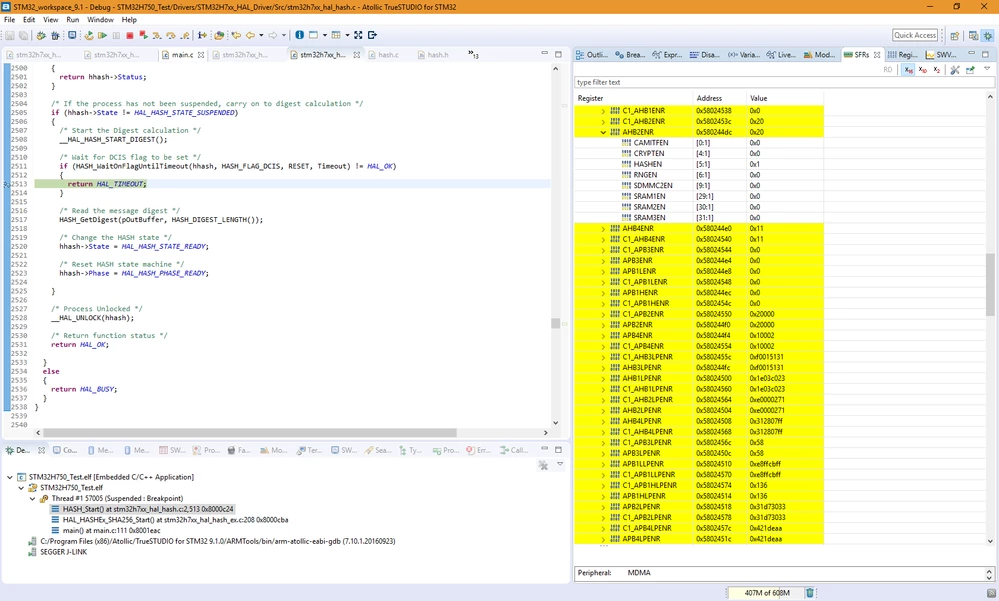Click the Restart debug icon
This screenshot has height=601, width=999.
coord(89,36)
